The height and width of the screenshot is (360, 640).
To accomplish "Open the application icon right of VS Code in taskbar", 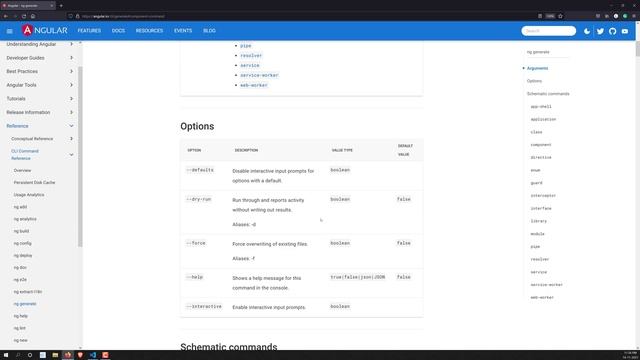I will point(105,355).
